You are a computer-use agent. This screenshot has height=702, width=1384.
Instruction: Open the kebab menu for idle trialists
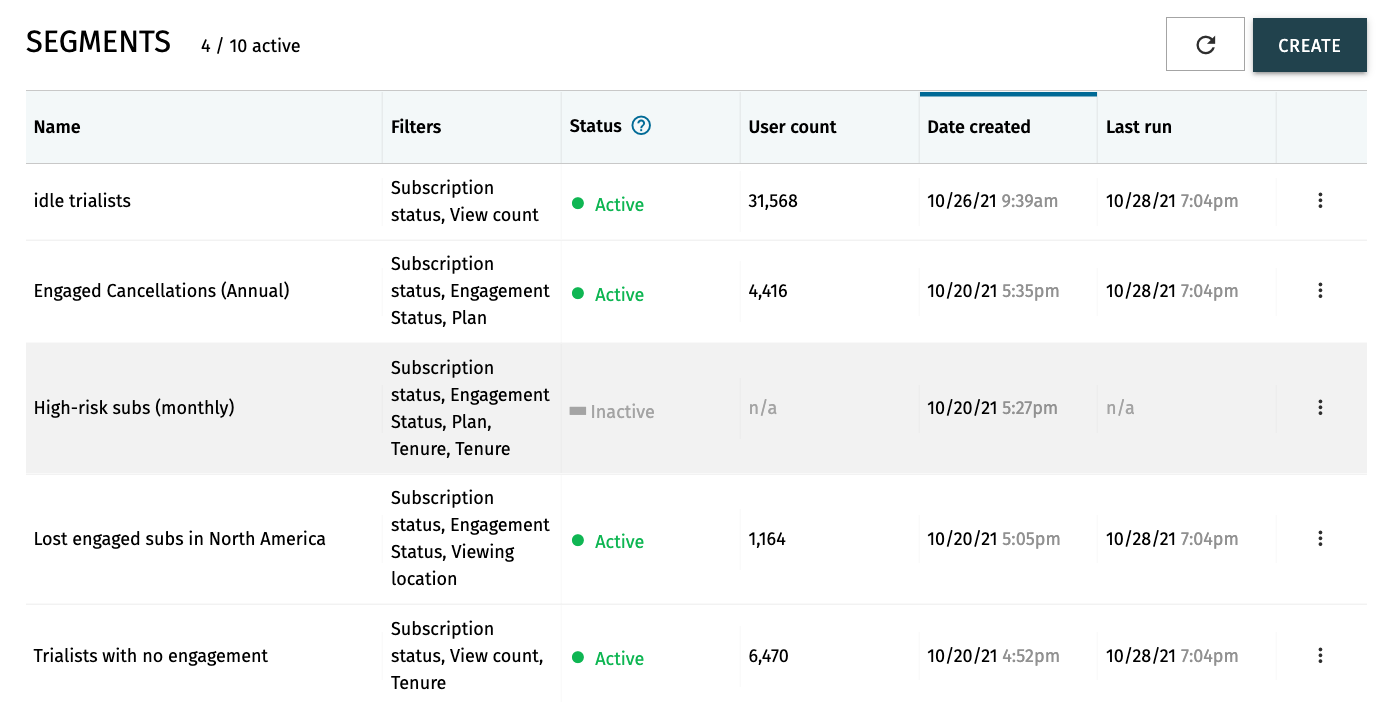(x=1320, y=201)
